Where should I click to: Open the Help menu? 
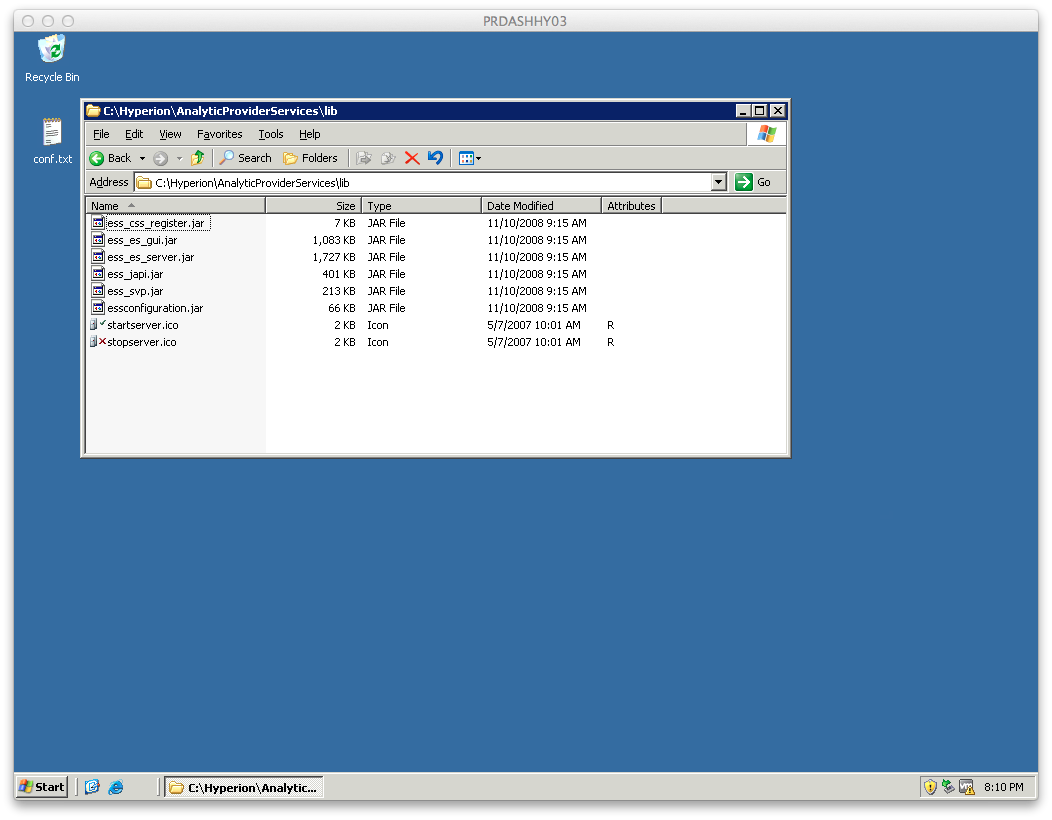point(309,134)
